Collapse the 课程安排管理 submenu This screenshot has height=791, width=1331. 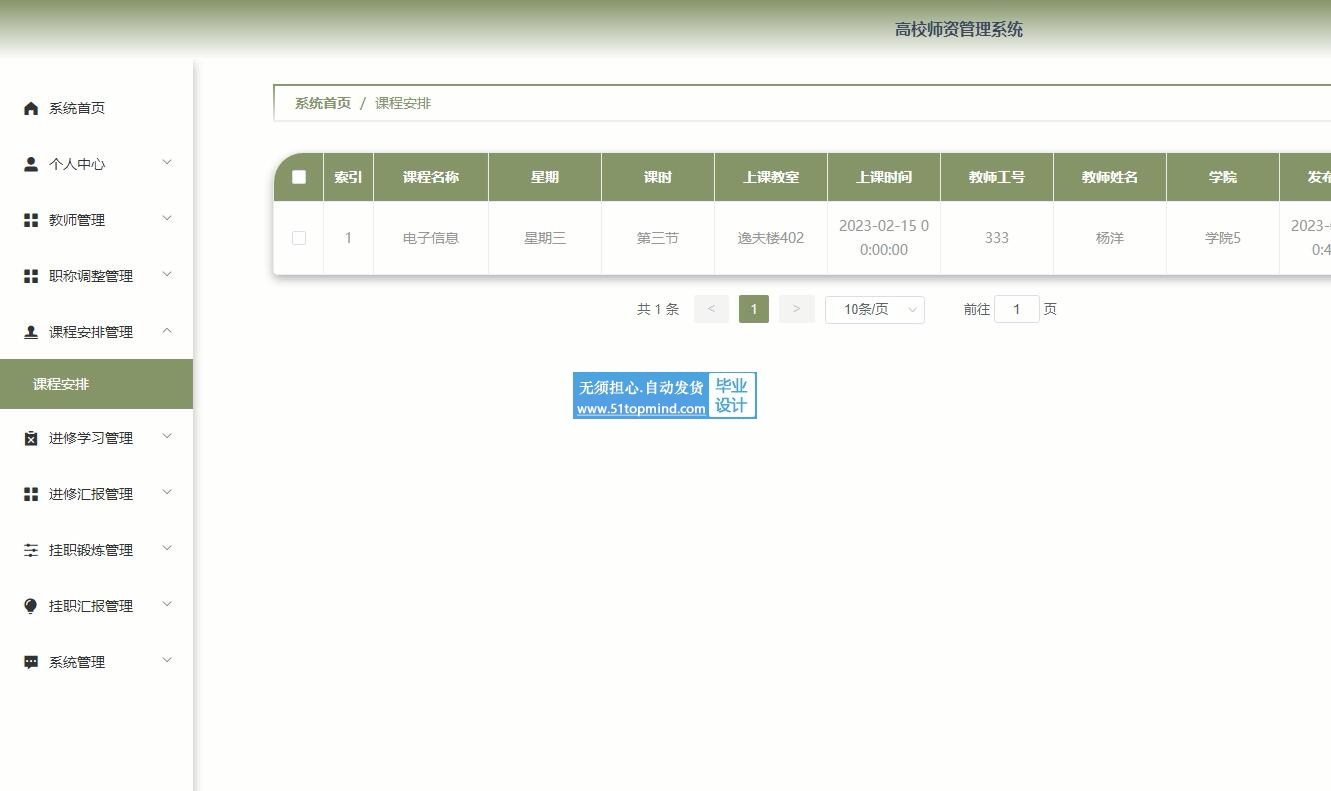point(167,331)
